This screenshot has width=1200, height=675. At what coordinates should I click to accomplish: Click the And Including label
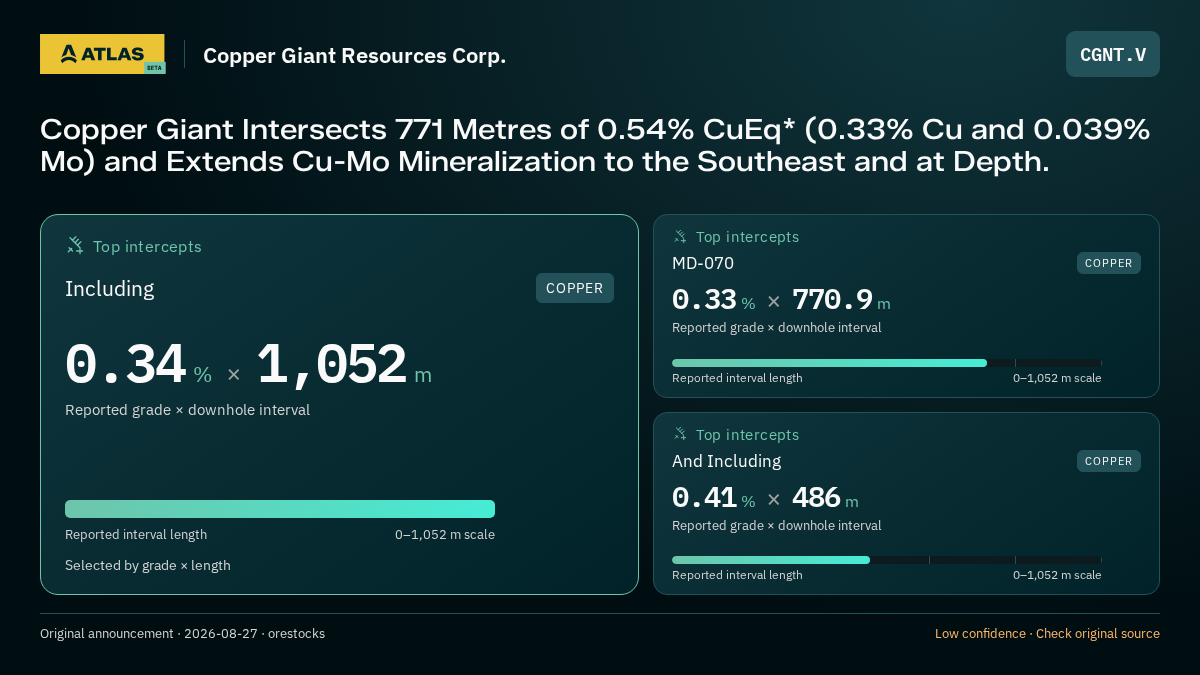tap(727, 461)
